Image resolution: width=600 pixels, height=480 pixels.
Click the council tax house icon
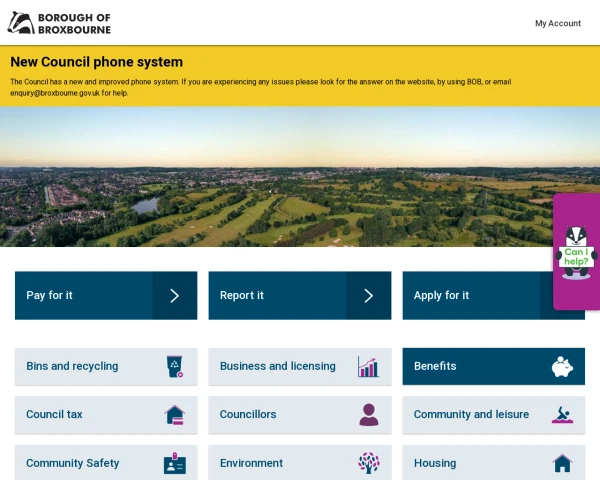coord(175,415)
